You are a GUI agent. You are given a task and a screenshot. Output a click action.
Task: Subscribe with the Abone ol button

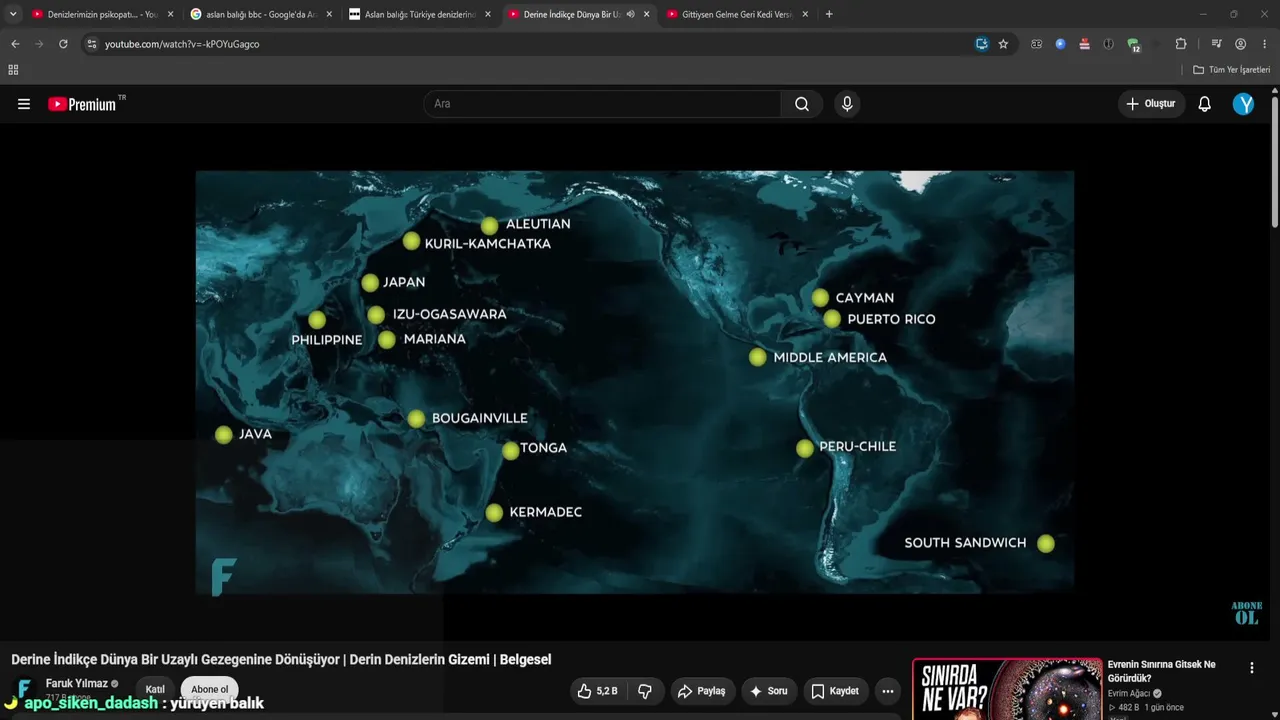210,689
